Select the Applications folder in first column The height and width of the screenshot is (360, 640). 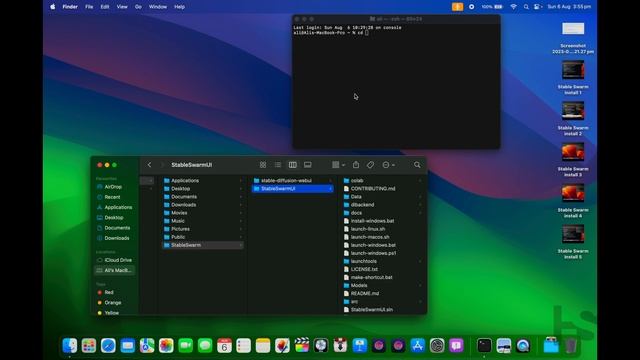203,180
